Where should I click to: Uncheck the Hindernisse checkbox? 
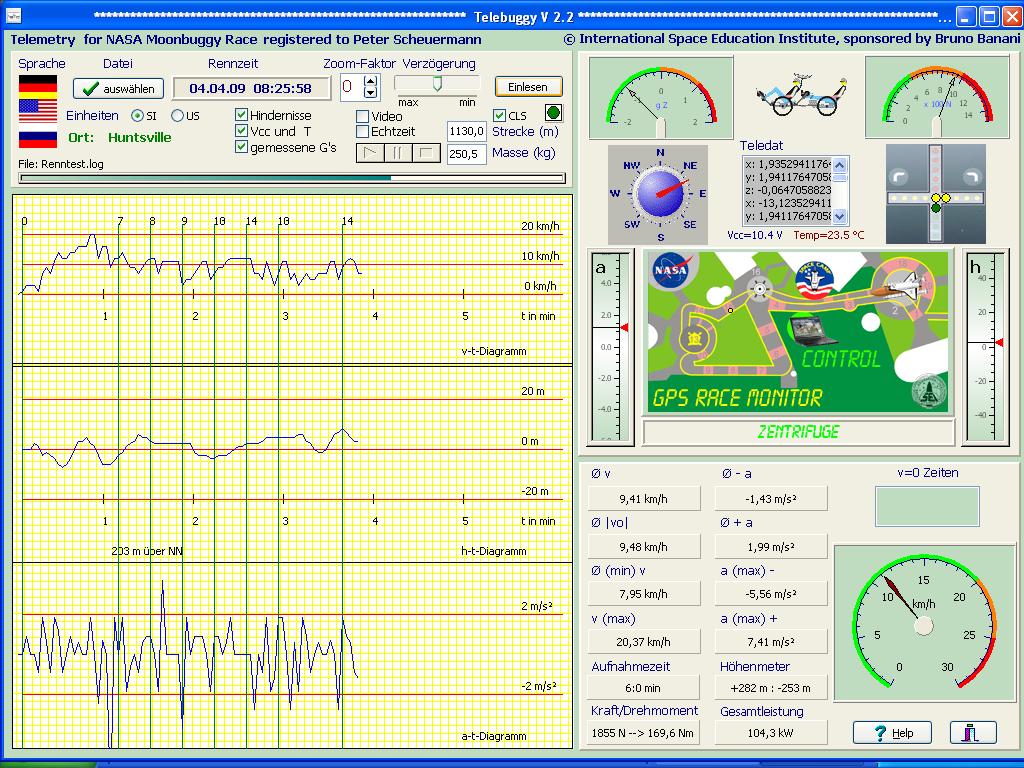point(241,115)
